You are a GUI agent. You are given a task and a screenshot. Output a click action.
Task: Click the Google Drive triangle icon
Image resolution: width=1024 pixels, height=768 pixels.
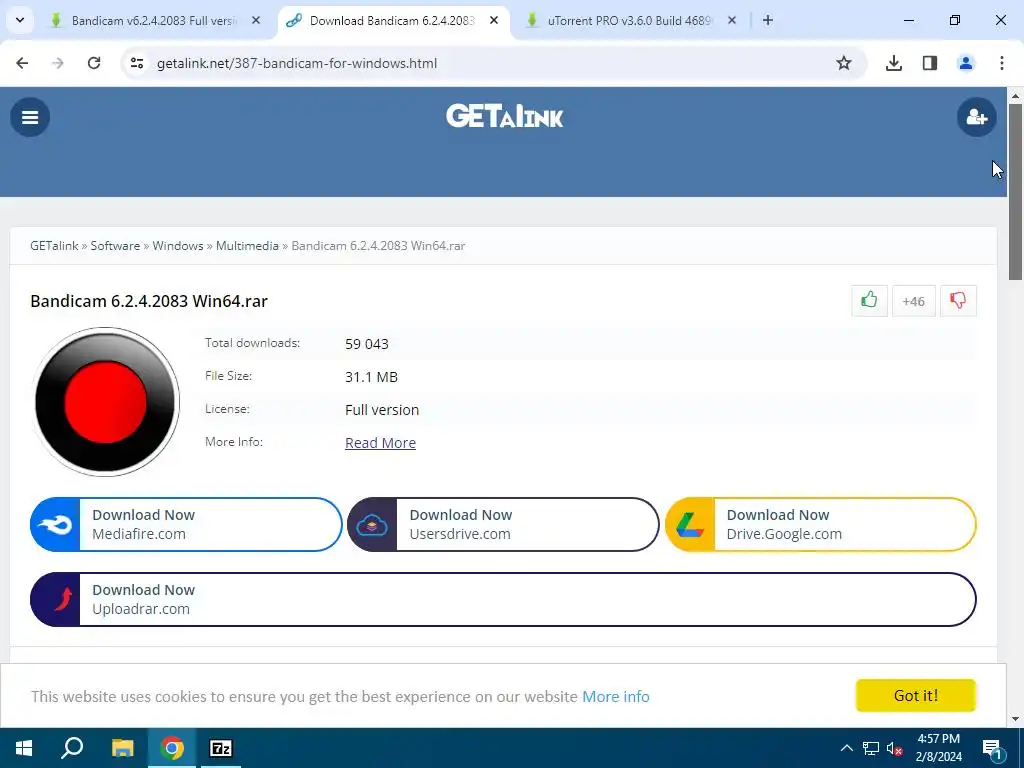[690, 524]
